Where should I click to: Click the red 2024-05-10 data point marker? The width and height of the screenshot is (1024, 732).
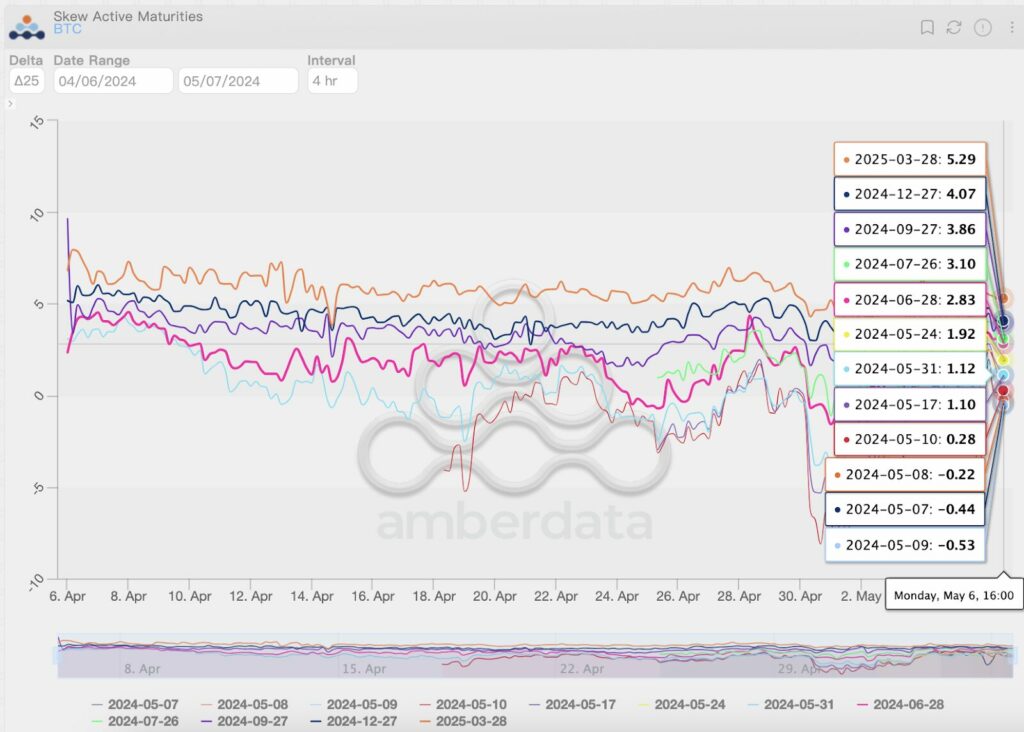1003,391
